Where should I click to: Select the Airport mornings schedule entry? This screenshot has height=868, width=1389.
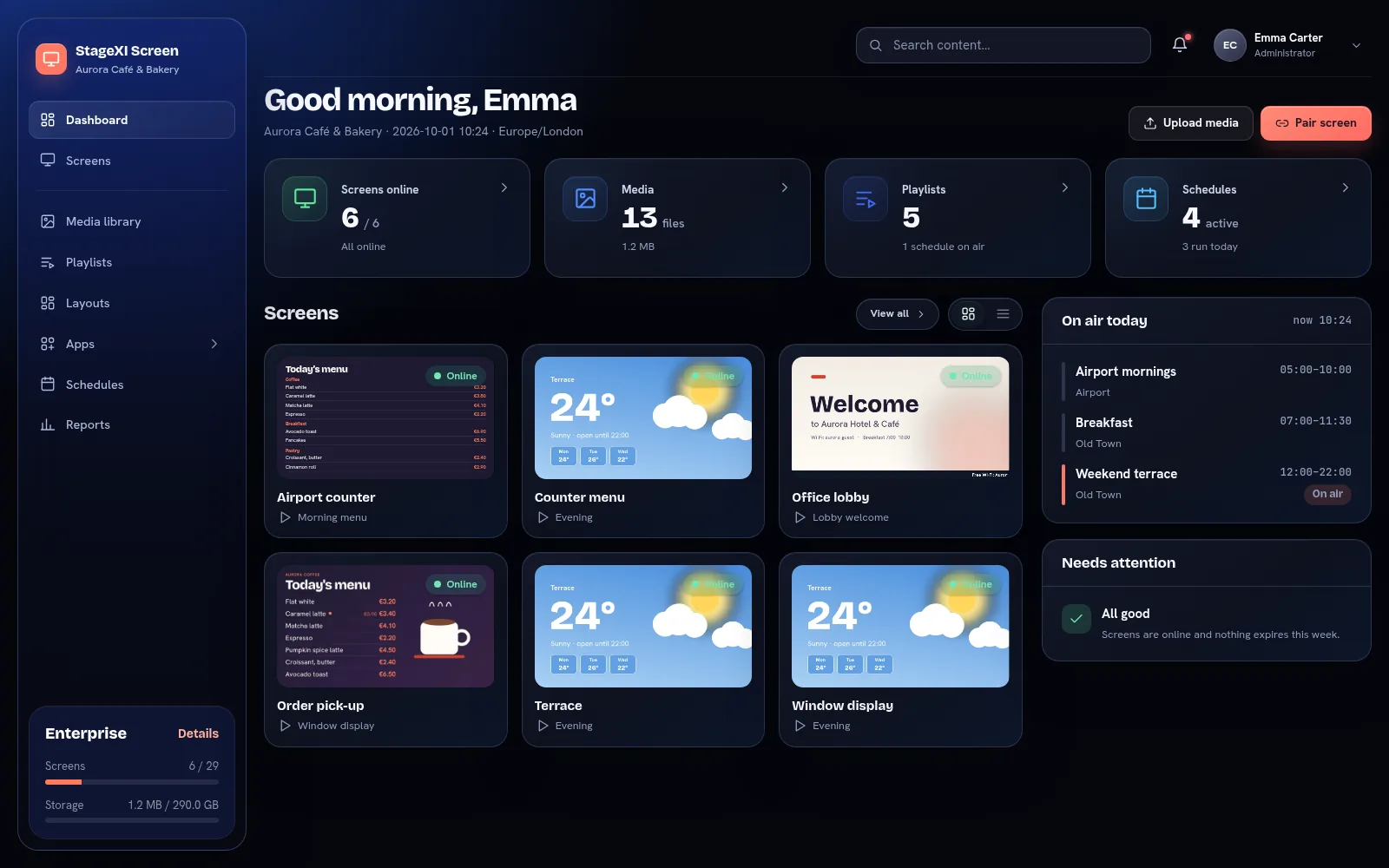tap(1207, 381)
